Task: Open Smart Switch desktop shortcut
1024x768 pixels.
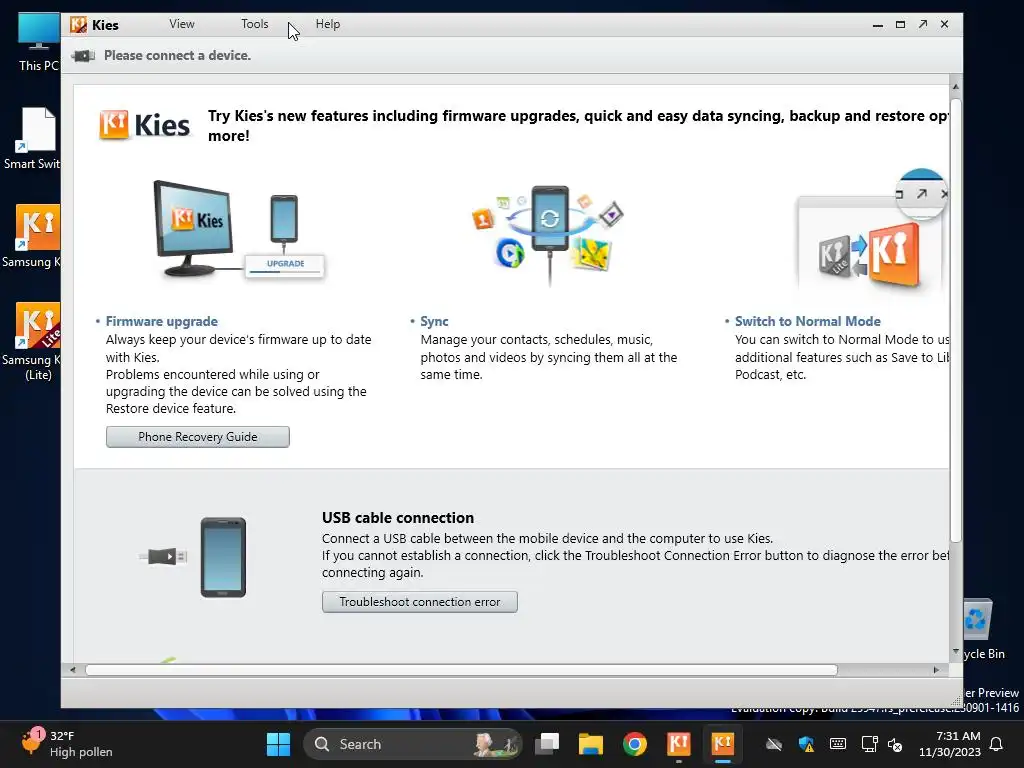Action: (x=33, y=138)
